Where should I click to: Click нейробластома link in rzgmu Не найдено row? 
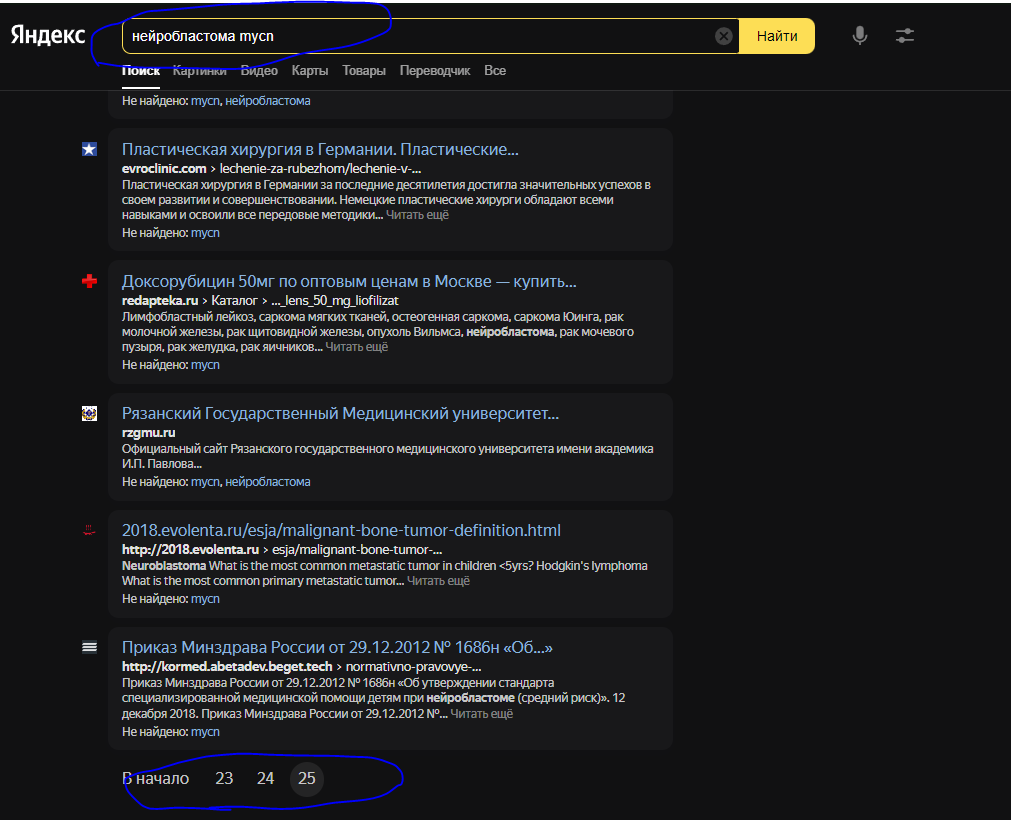pyautogui.click(x=268, y=482)
